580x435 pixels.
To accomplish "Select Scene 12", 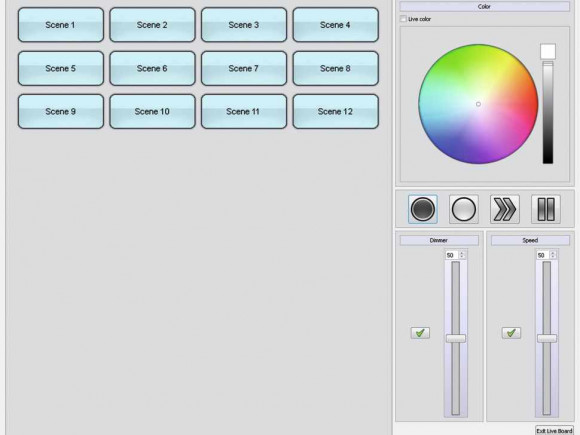I will point(335,111).
